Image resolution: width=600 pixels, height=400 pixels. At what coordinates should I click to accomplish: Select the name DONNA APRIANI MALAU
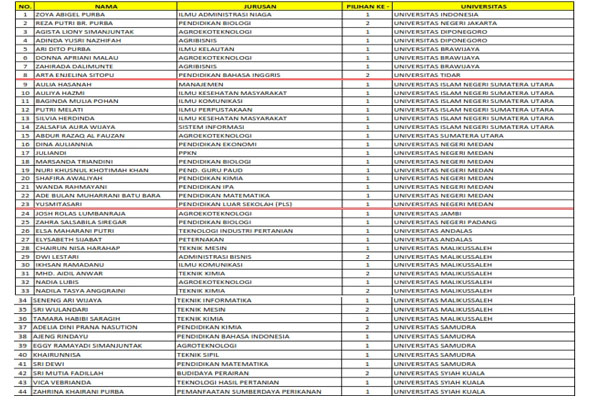click(x=77, y=58)
